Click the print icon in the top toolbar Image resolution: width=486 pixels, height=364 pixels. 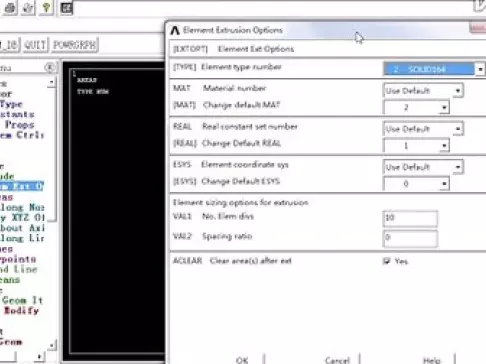(10, 8)
